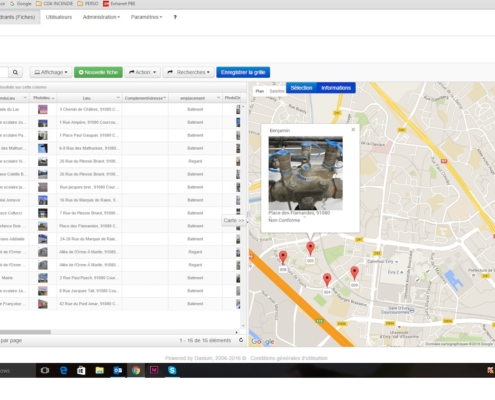Open Outlook from the taskbar
This screenshot has height=400, width=495.
point(118,370)
